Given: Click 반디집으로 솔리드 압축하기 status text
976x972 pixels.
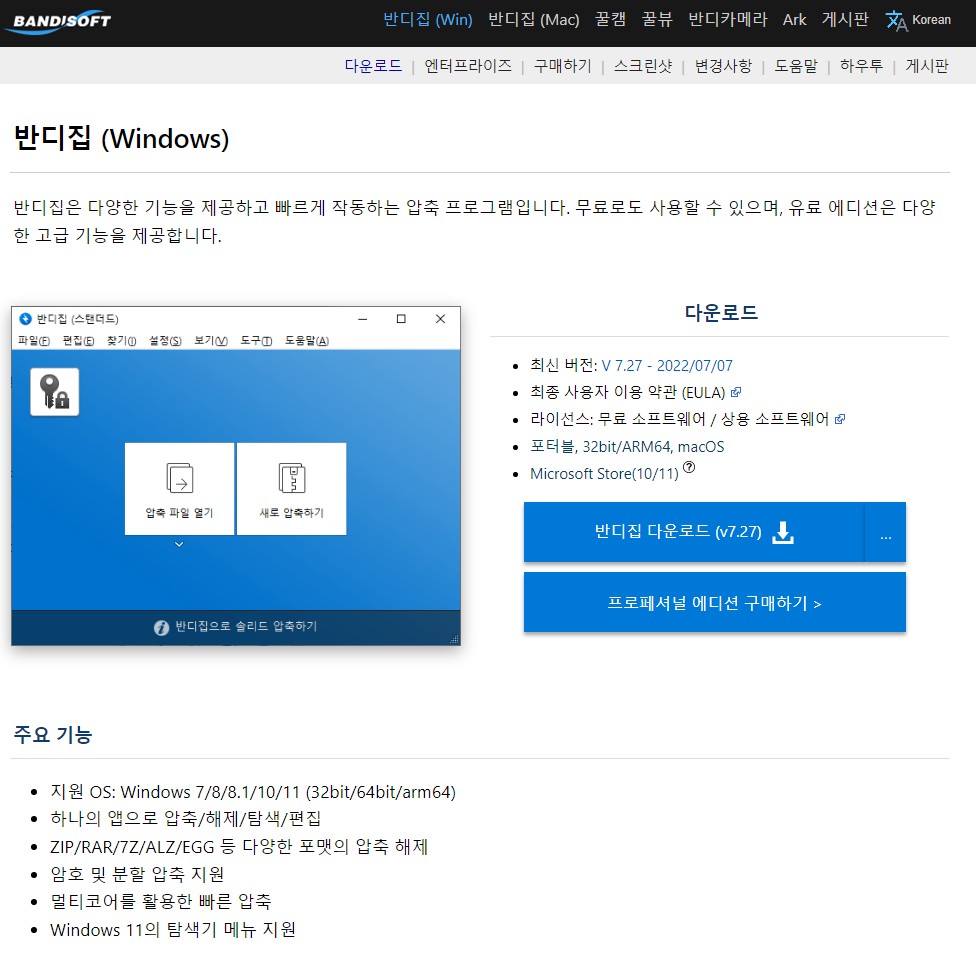Looking at the screenshot, I should (x=246, y=627).
